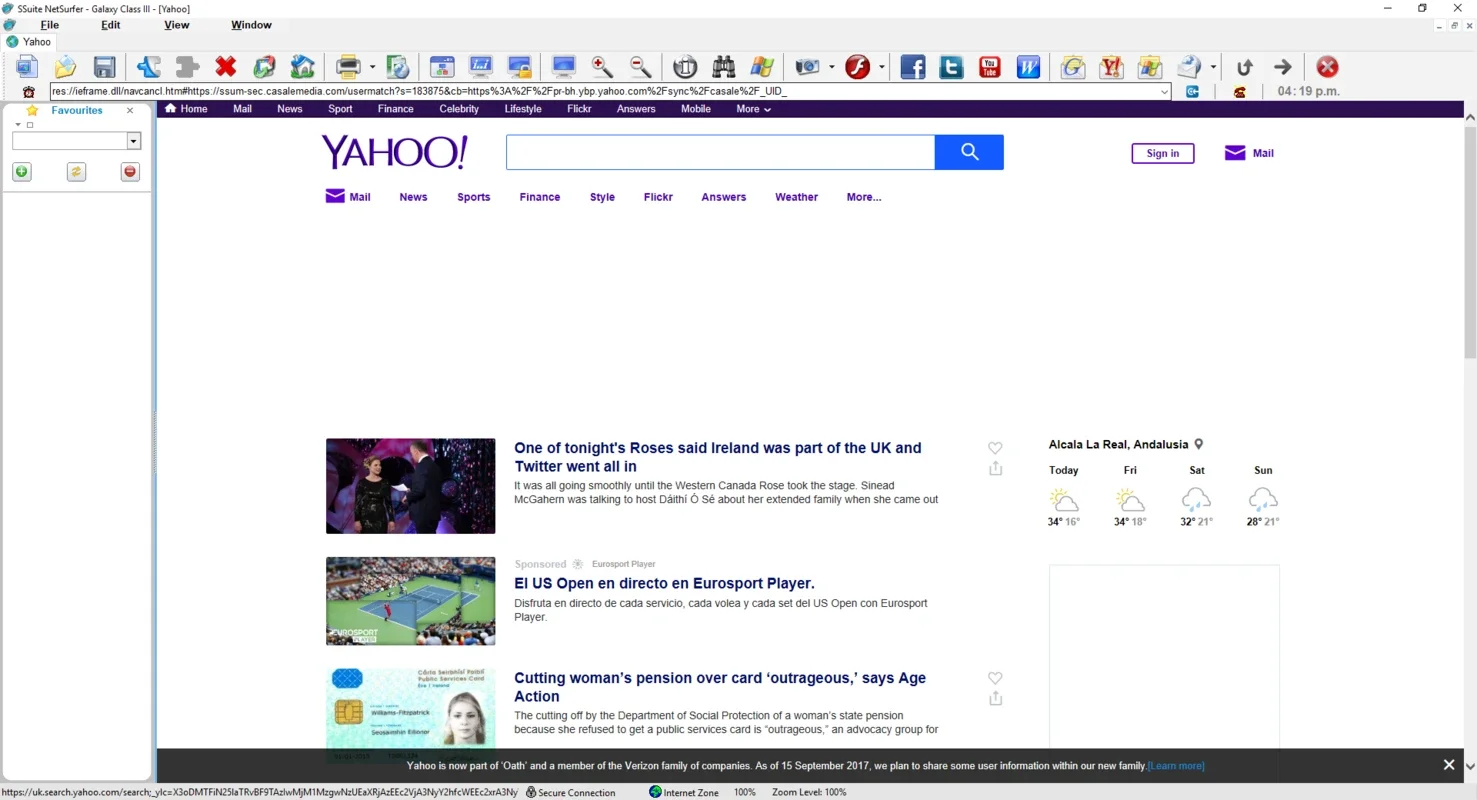Favourite the Roses article with heart icon

(995, 448)
